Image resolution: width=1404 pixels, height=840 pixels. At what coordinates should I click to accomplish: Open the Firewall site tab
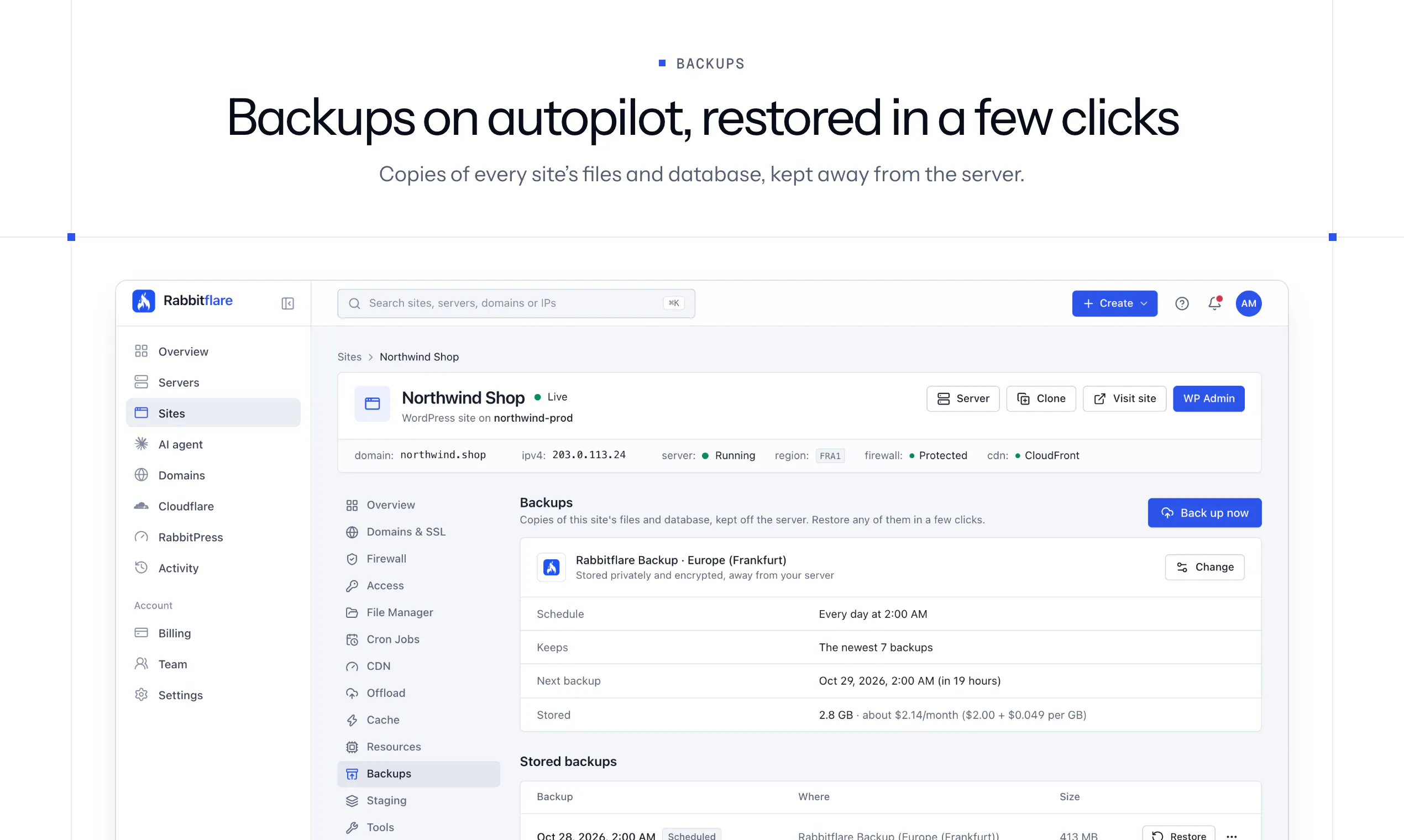pyautogui.click(x=418, y=559)
